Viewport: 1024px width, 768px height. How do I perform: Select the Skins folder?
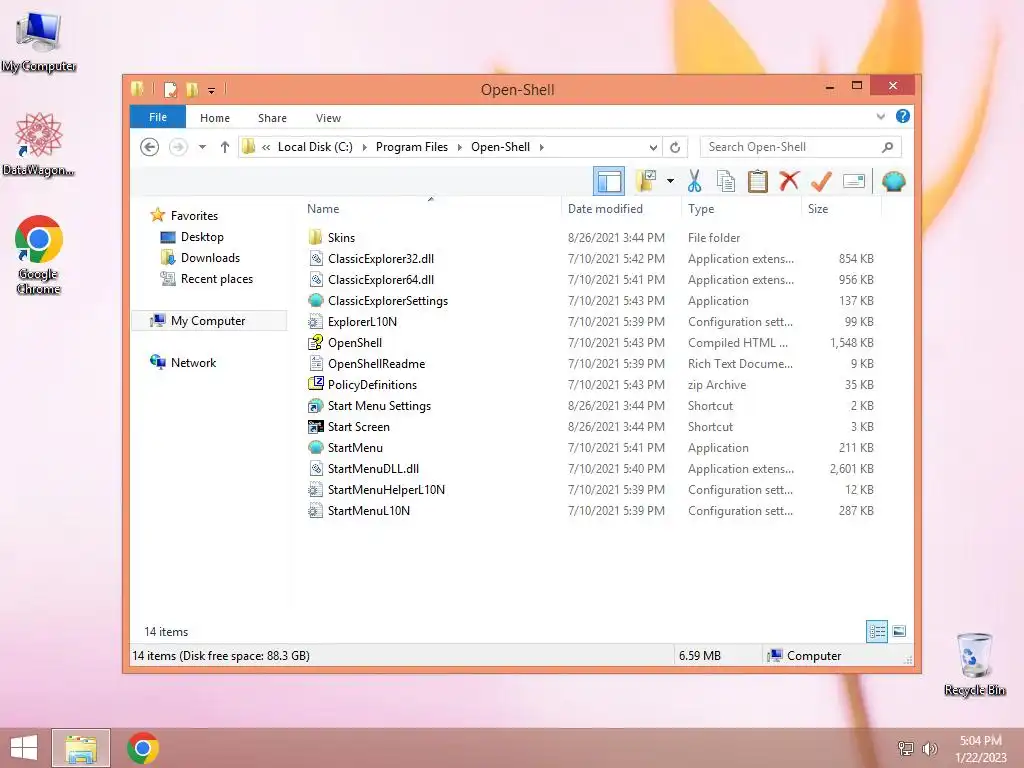pos(331,238)
